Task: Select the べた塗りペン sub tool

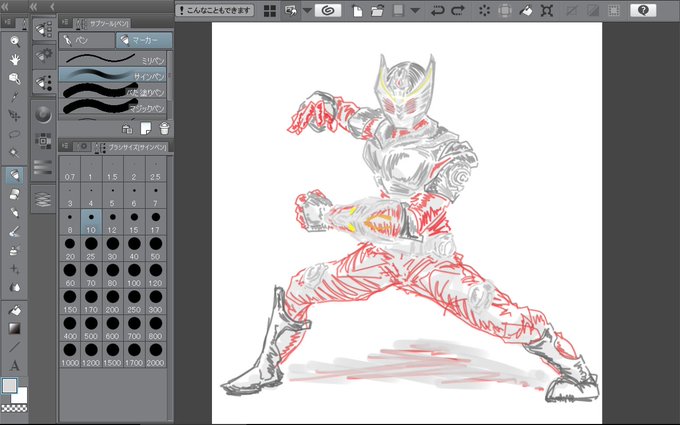Action: coord(112,91)
